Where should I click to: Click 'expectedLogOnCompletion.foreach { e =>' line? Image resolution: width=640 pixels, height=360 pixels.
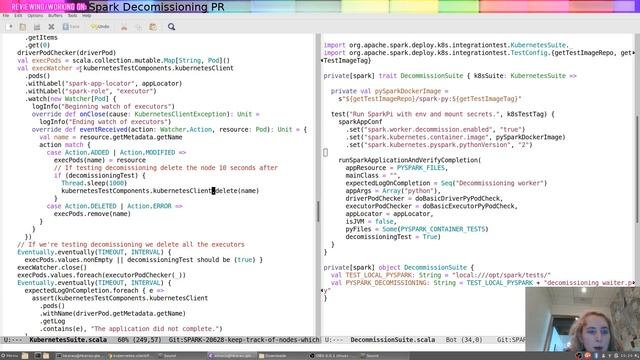click(x=94, y=291)
